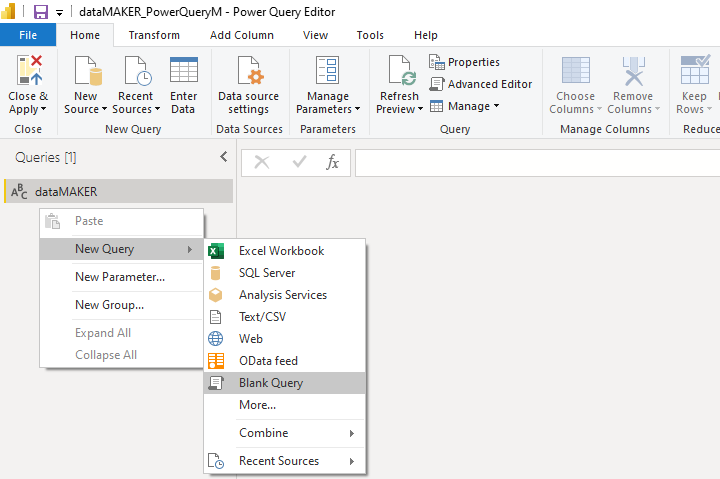Select the dataMAKER query
Image resolution: width=720 pixels, height=479 pixels.
118,191
